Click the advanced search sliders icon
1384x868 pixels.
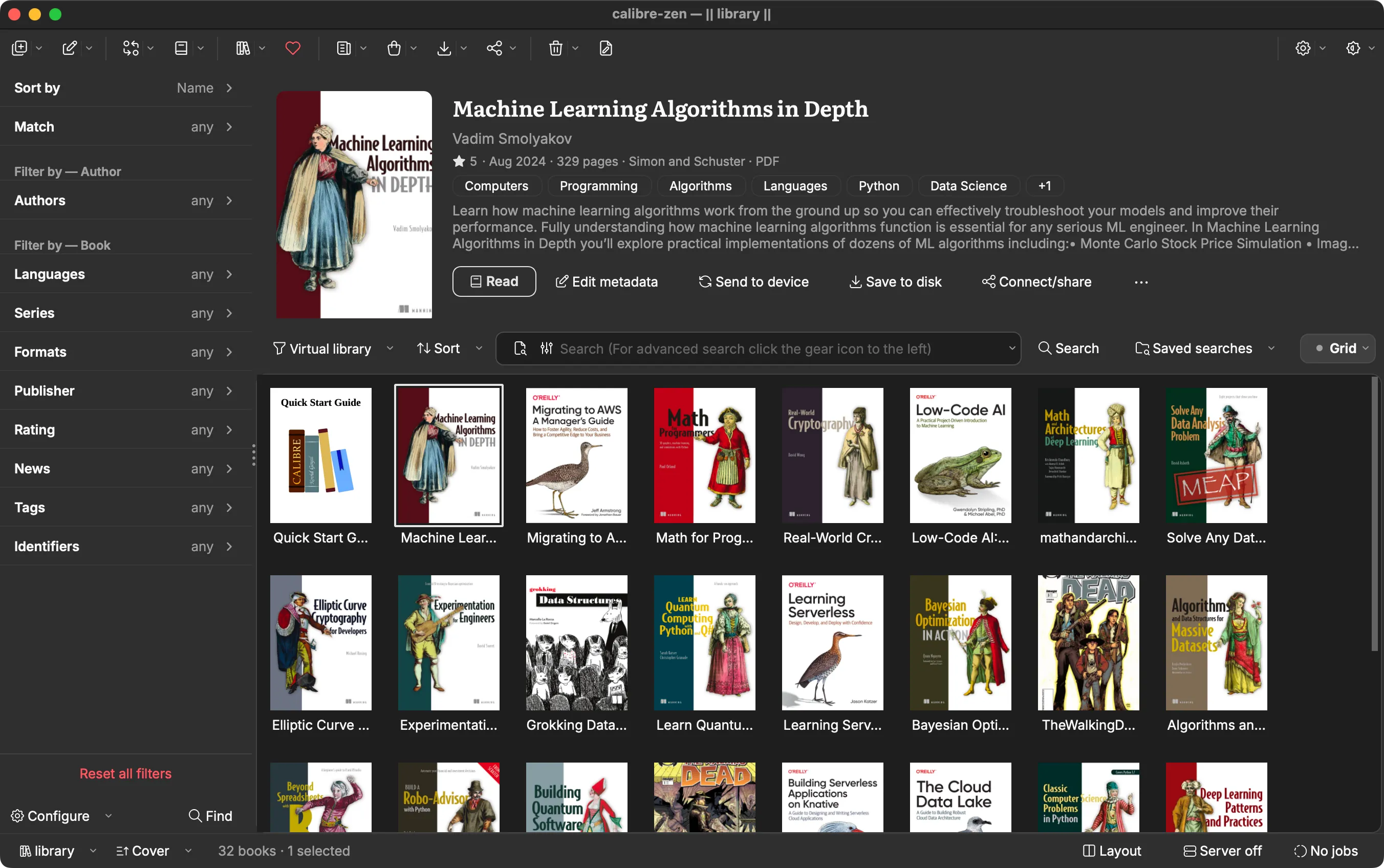pos(547,349)
